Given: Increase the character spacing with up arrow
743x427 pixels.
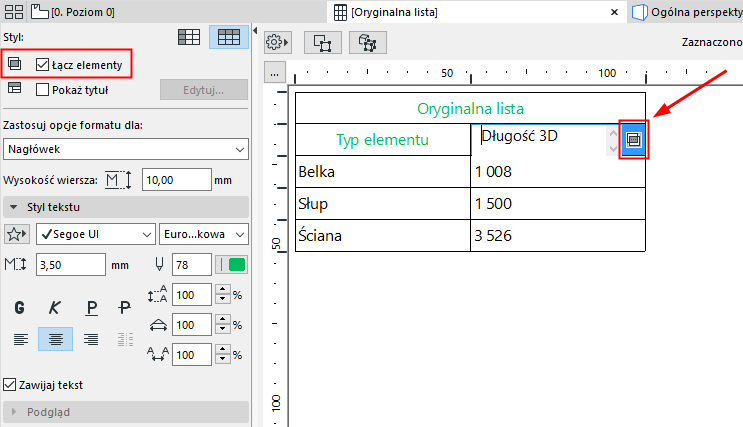Looking at the screenshot, I should click(223, 349).
